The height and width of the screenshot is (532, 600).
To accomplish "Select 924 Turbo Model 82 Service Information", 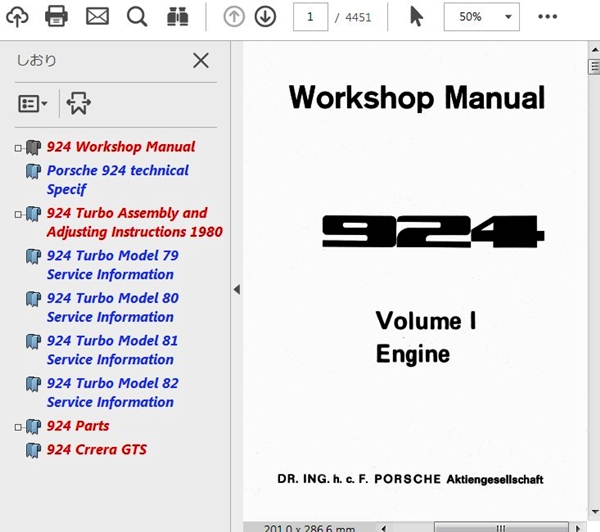I will click(x=112, y=392).
